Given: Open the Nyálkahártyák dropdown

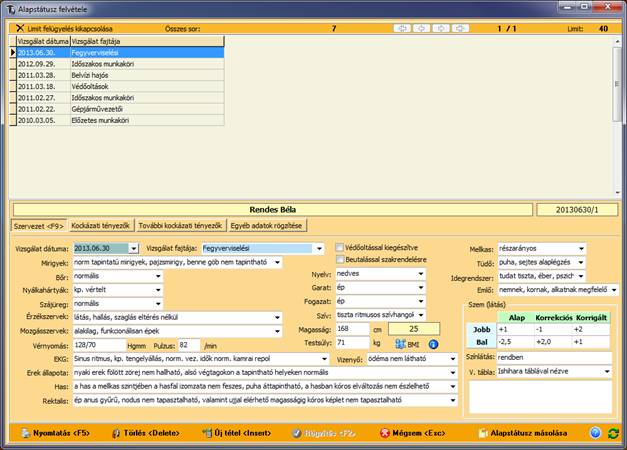Looking at the screenshot, I should tap(158, 290).
